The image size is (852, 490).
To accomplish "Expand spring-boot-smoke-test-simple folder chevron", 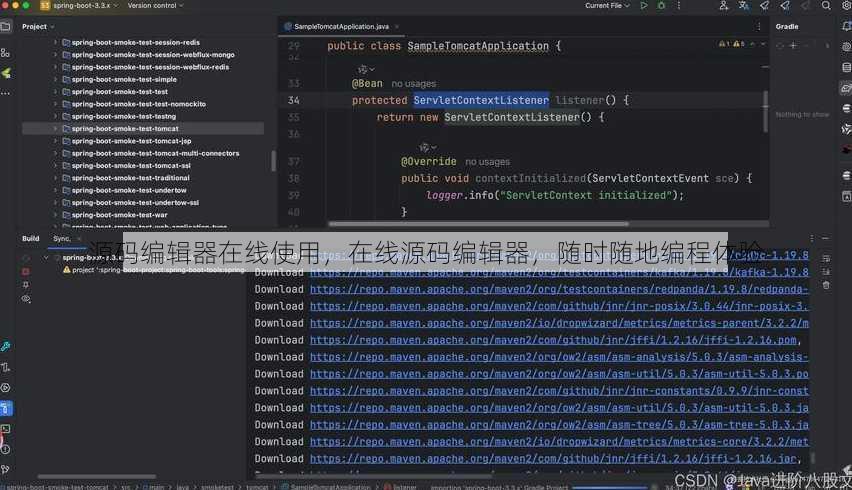I will [x=55, y=79].
